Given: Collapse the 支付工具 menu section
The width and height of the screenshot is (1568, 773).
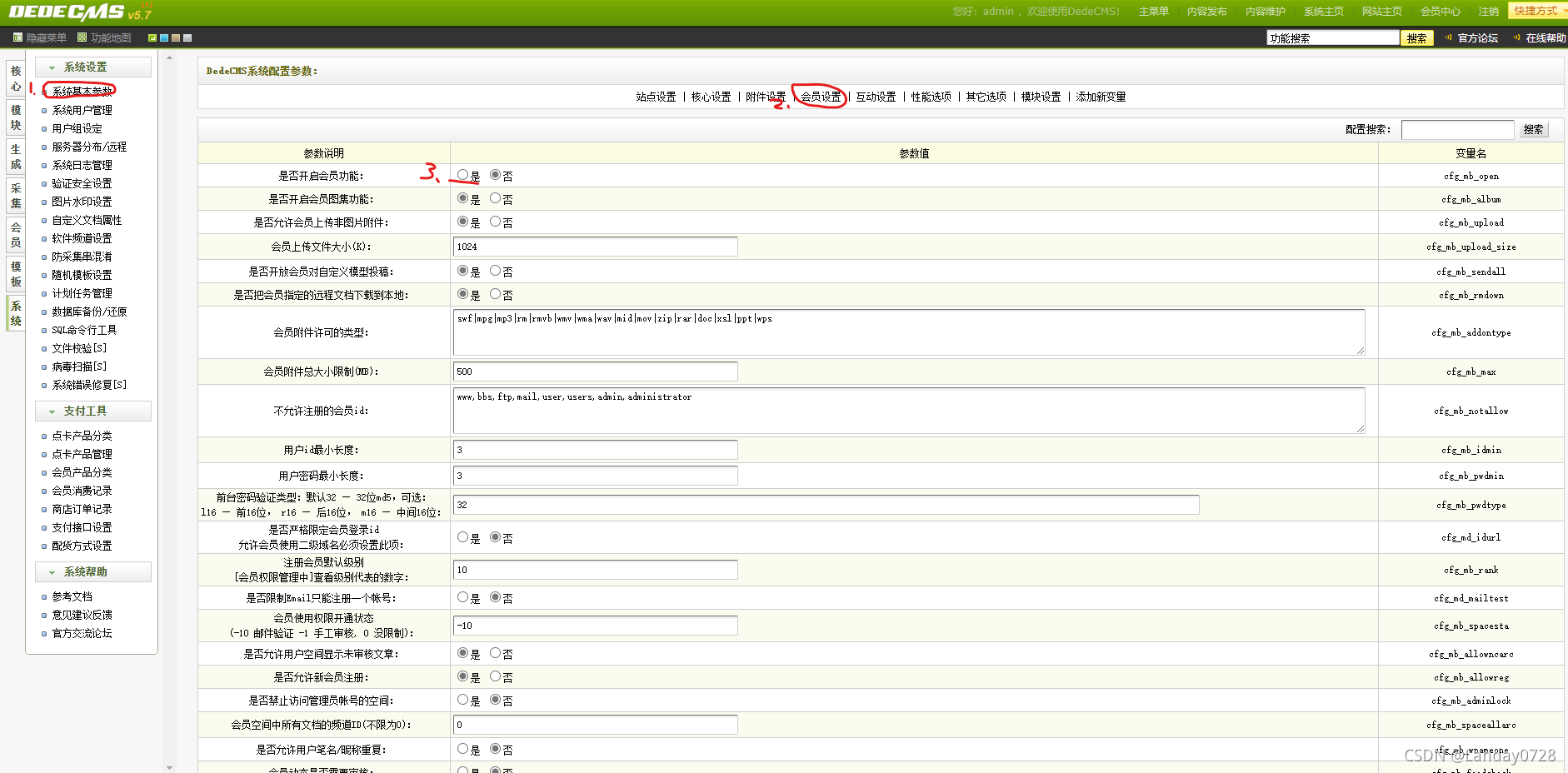Looking at the screenshot, I should (x=93, y=411).
